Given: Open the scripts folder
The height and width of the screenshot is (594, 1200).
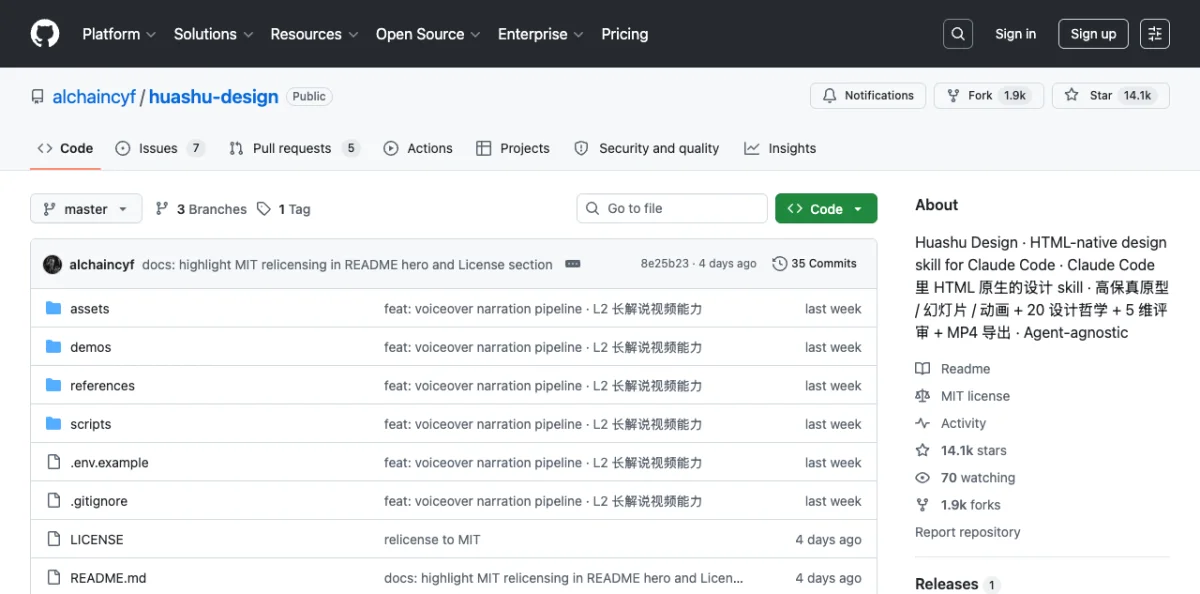Looking at the screenshot, I should click(x=91, y=424).
